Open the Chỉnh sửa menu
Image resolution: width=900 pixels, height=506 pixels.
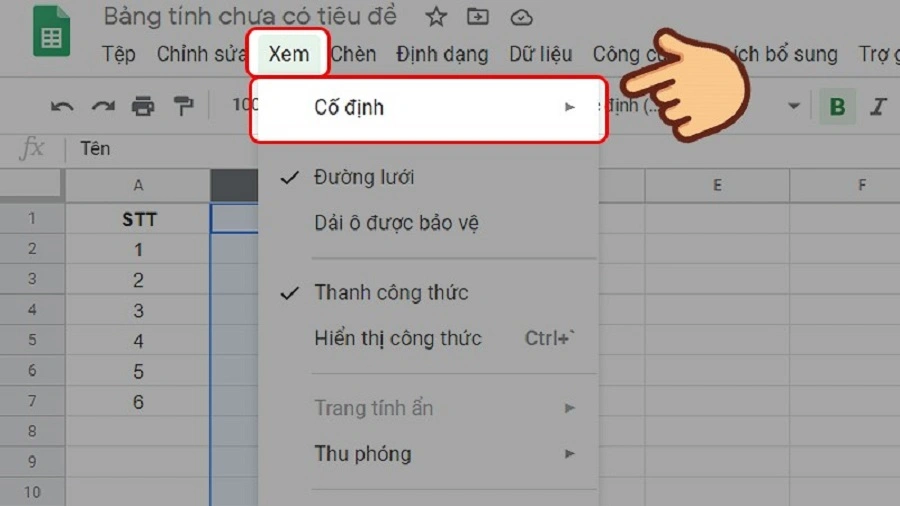click(201, 54)
